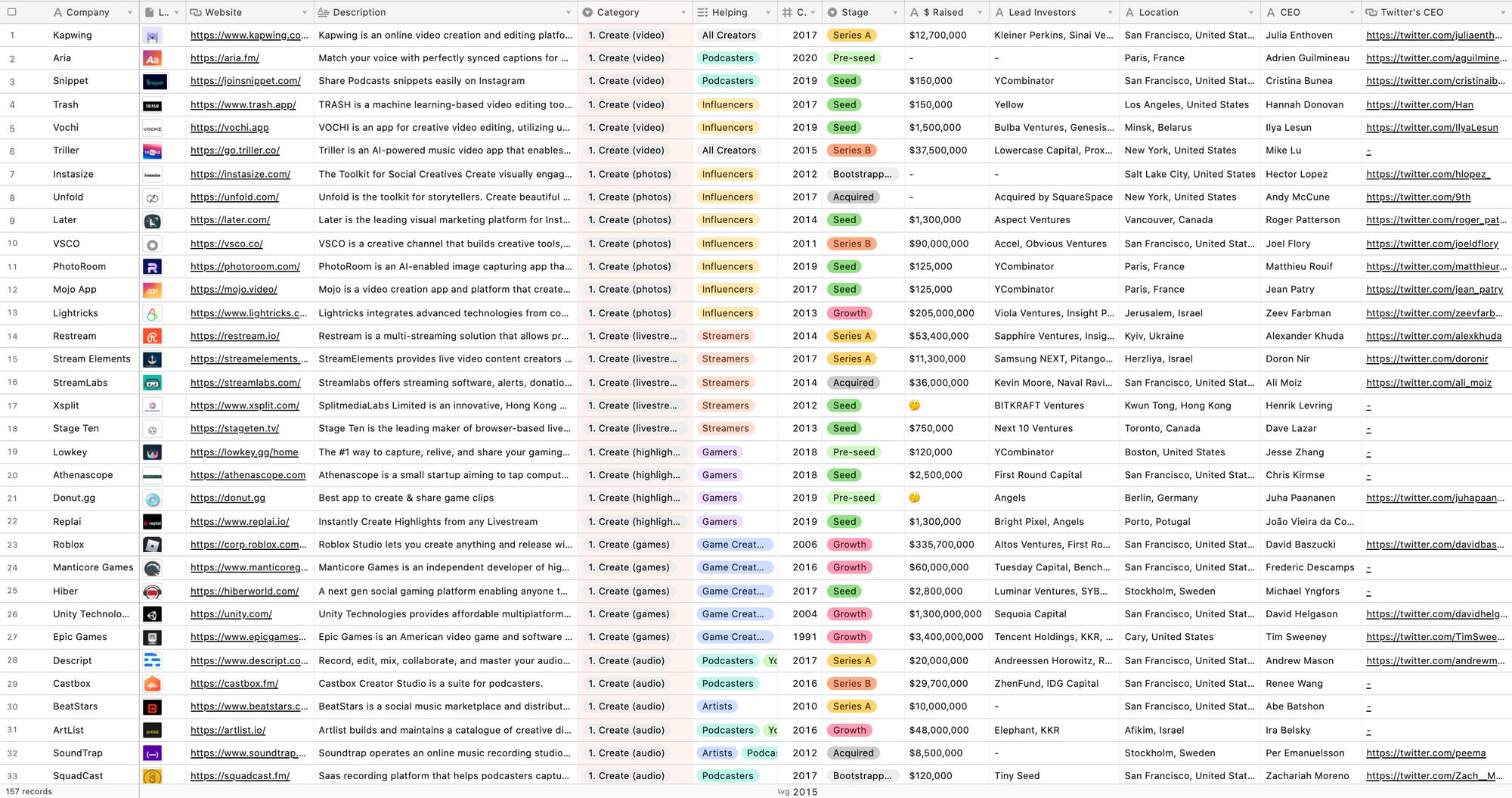This screenshot has height=798, width=1512.
Task: Select the Stage column header label
Action: (x=854, y=12)
